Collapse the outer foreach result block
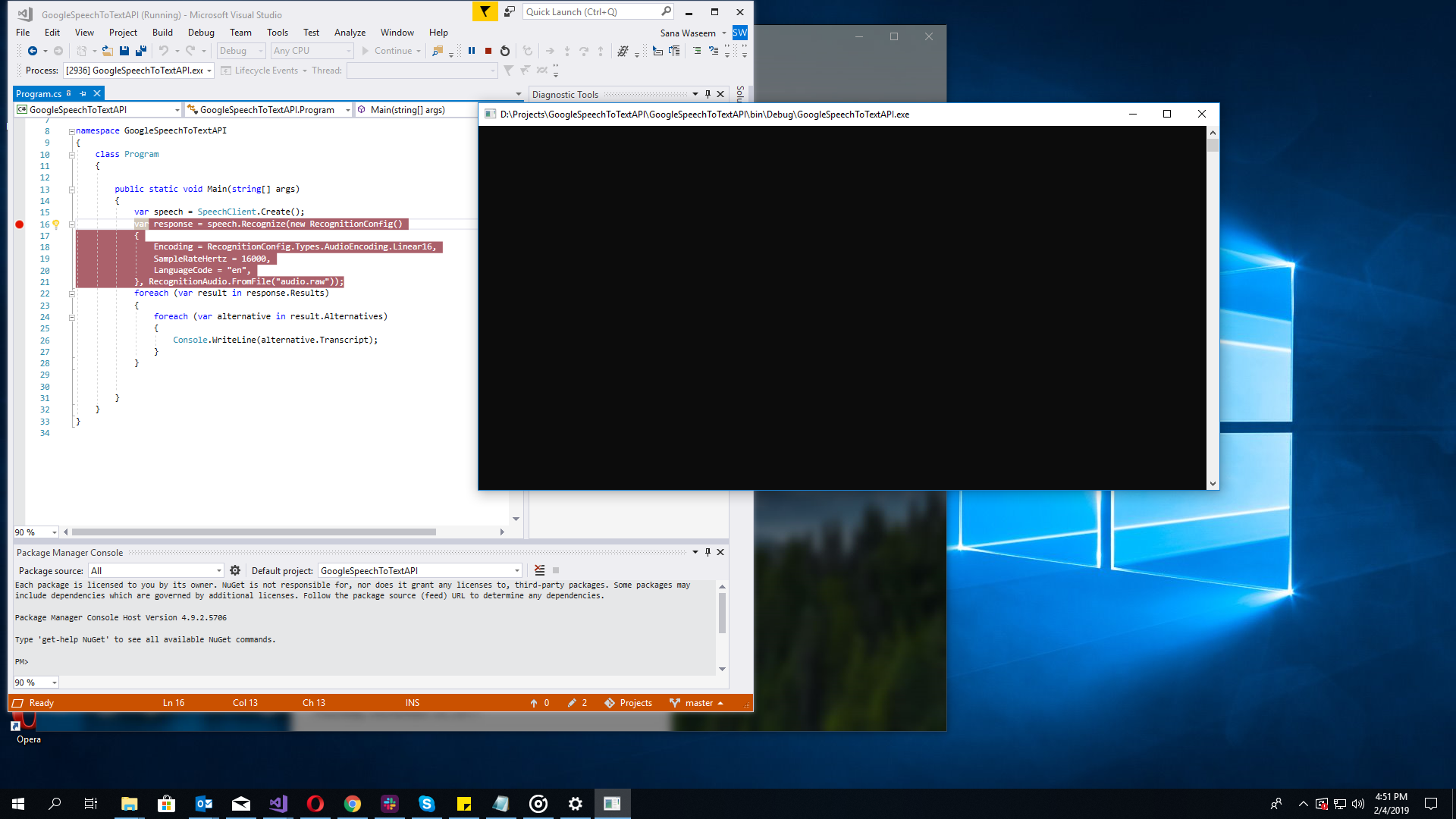1456x819 pixels. coord(72,293)
